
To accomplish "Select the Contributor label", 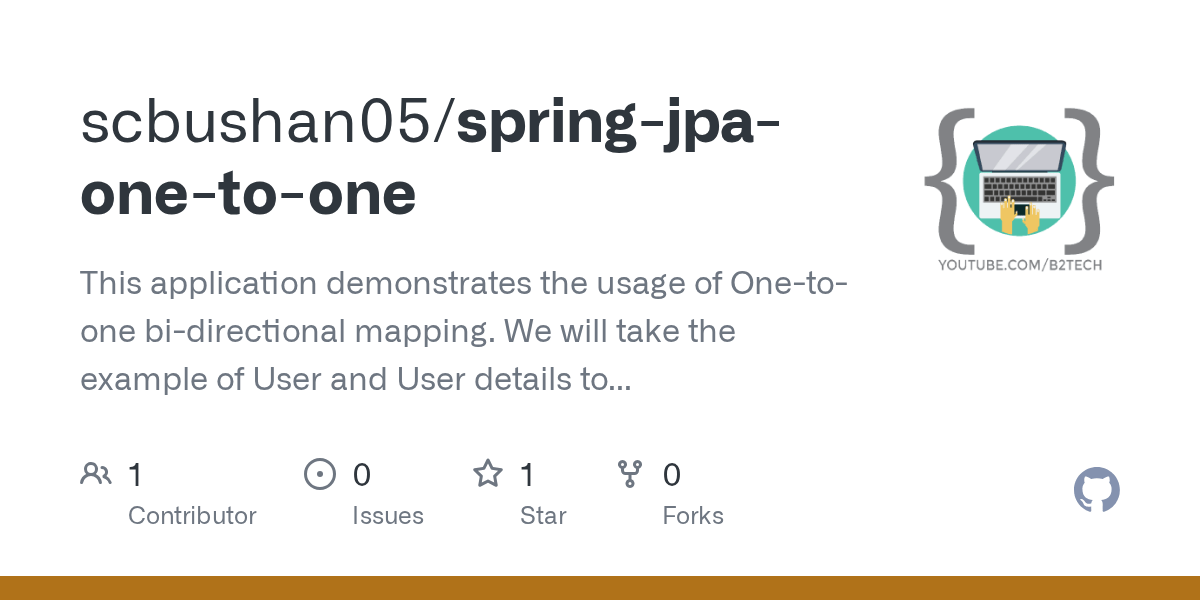I will click(192, 516).
